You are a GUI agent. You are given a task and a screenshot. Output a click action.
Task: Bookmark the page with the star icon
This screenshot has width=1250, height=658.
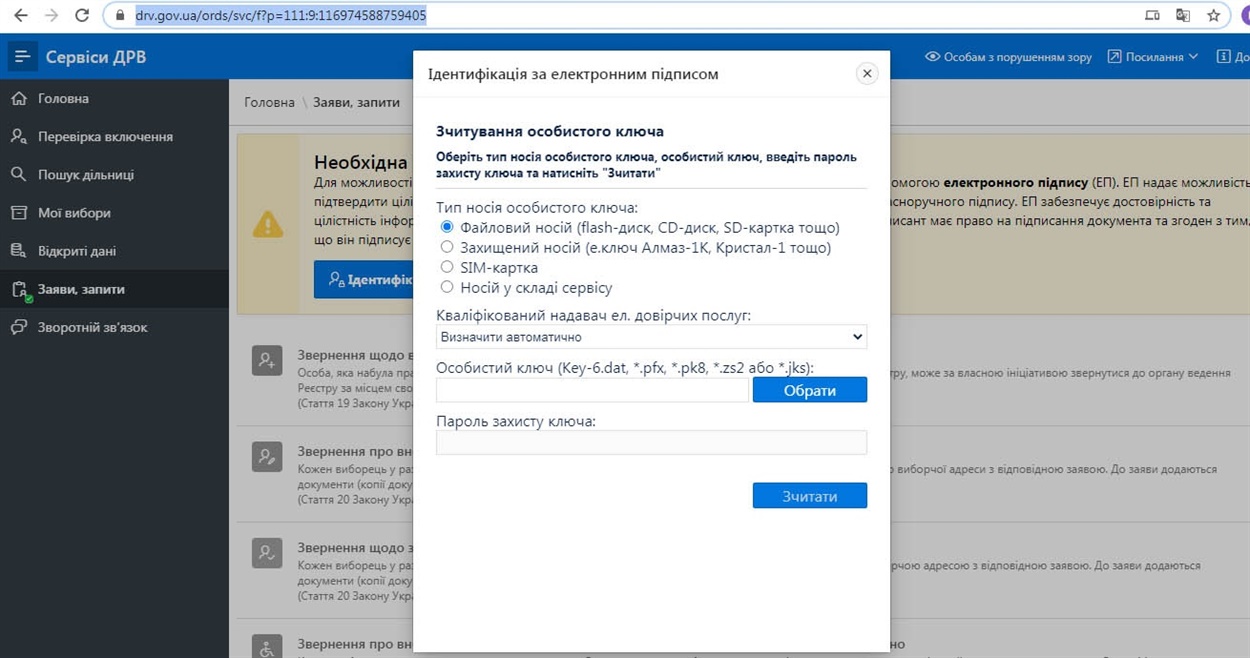coord(1214,16)
